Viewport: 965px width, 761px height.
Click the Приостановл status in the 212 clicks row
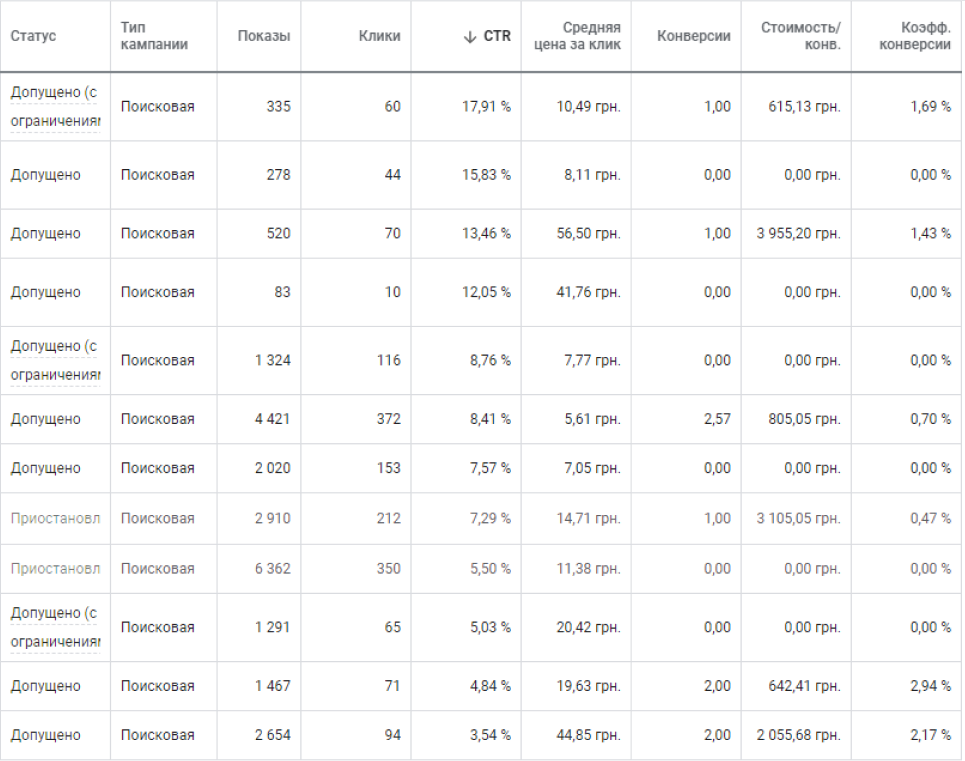55,519
